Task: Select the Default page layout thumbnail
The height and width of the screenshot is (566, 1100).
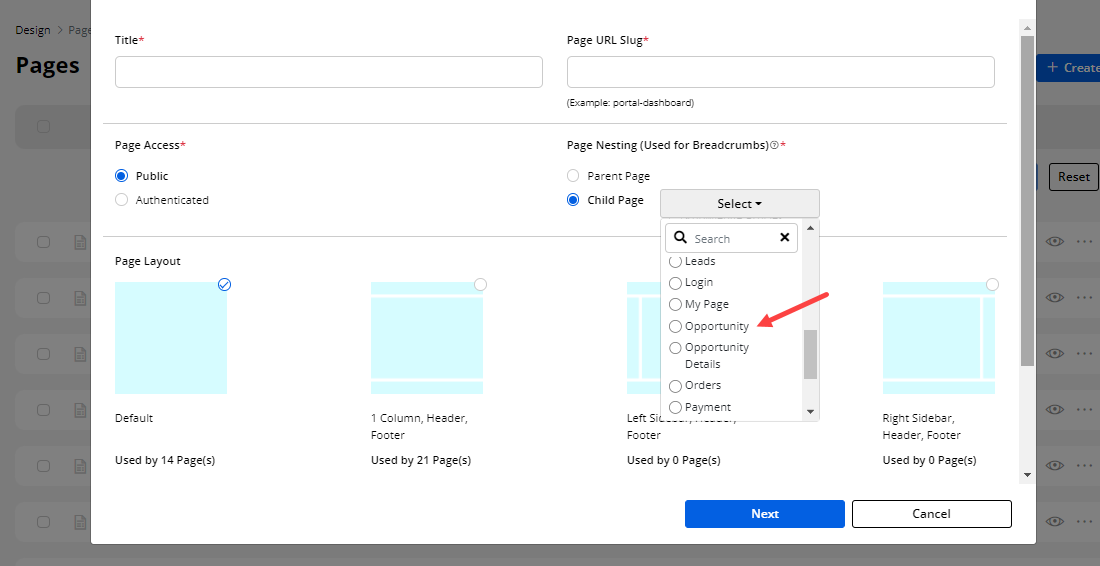Action: (x=171, y=338)
